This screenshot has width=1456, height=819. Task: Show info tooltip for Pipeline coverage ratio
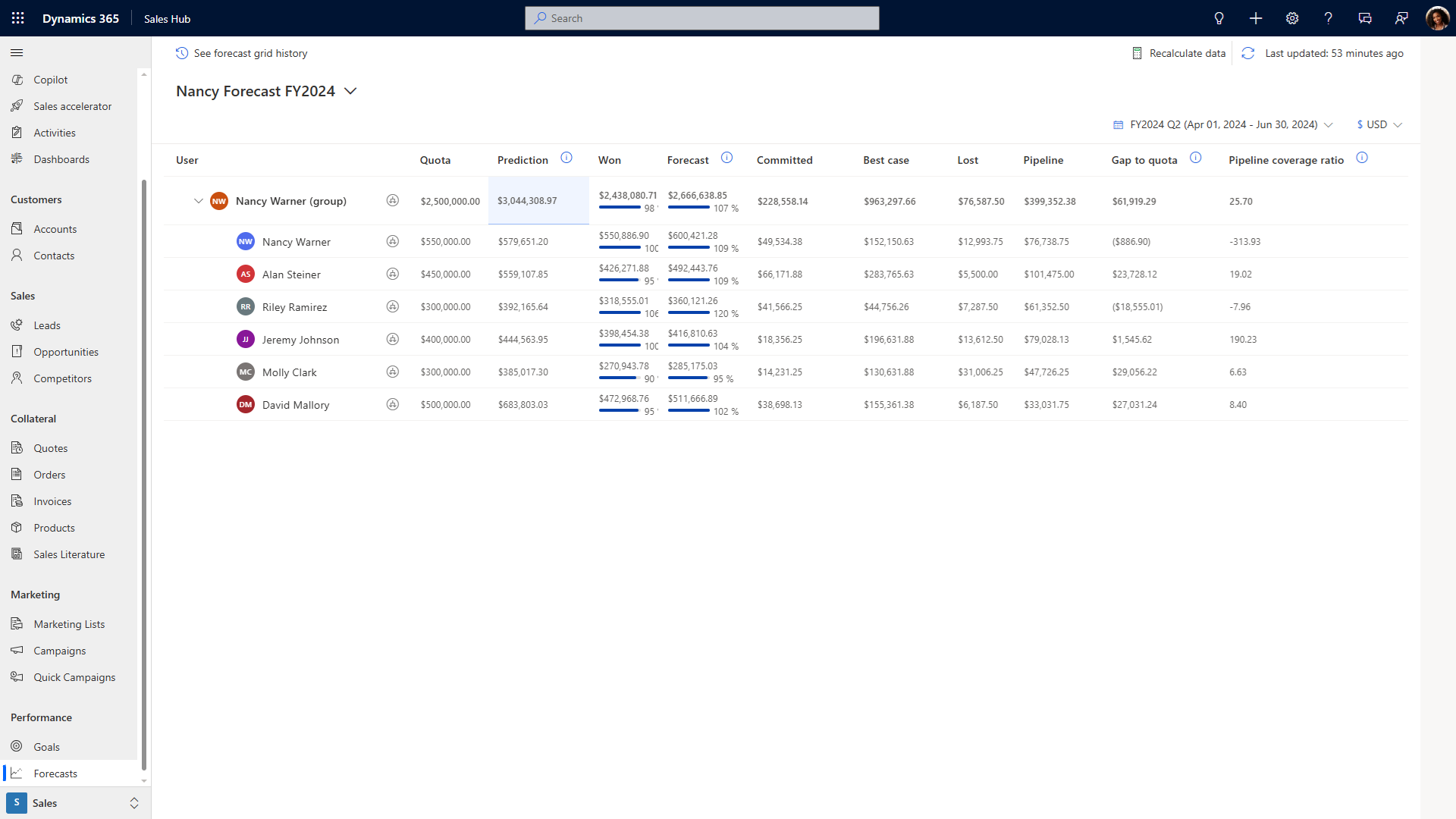1363,158
